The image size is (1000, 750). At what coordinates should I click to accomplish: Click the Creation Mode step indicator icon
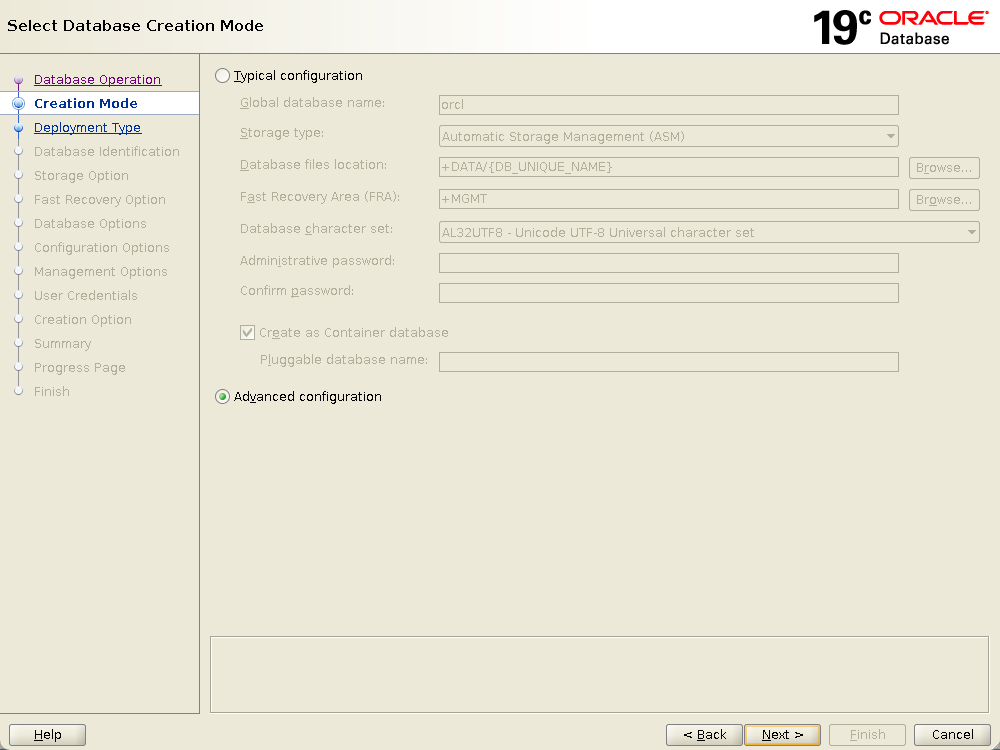[18, 103]
